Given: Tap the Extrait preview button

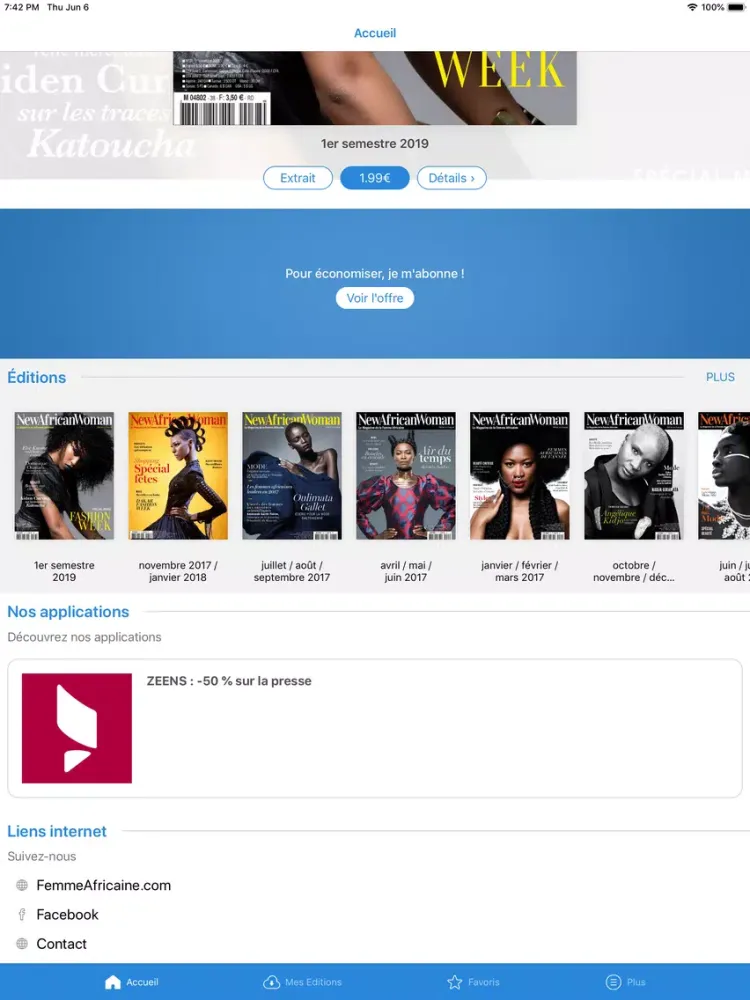Looking at the screenshot, I should [298, 178].
